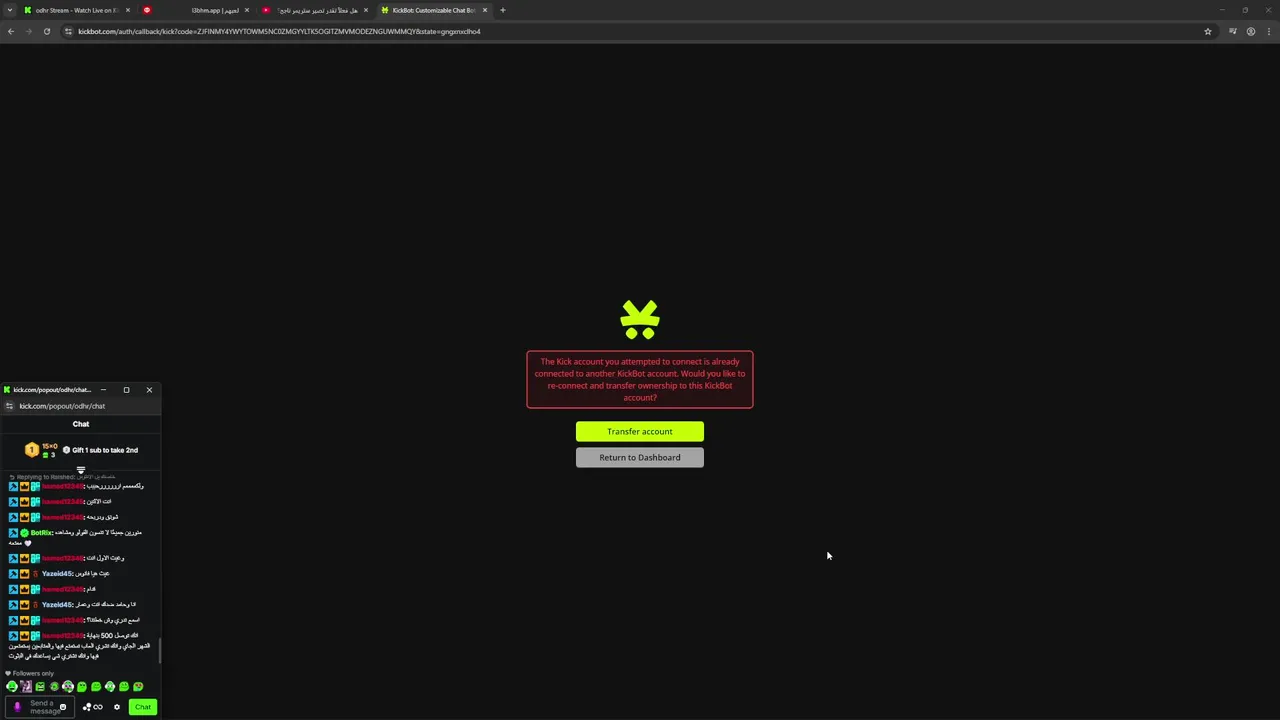This screenshot has height=720, width=1280.
Task: Focus the kickbot.com address bar
Action: [x=640, y=31]
